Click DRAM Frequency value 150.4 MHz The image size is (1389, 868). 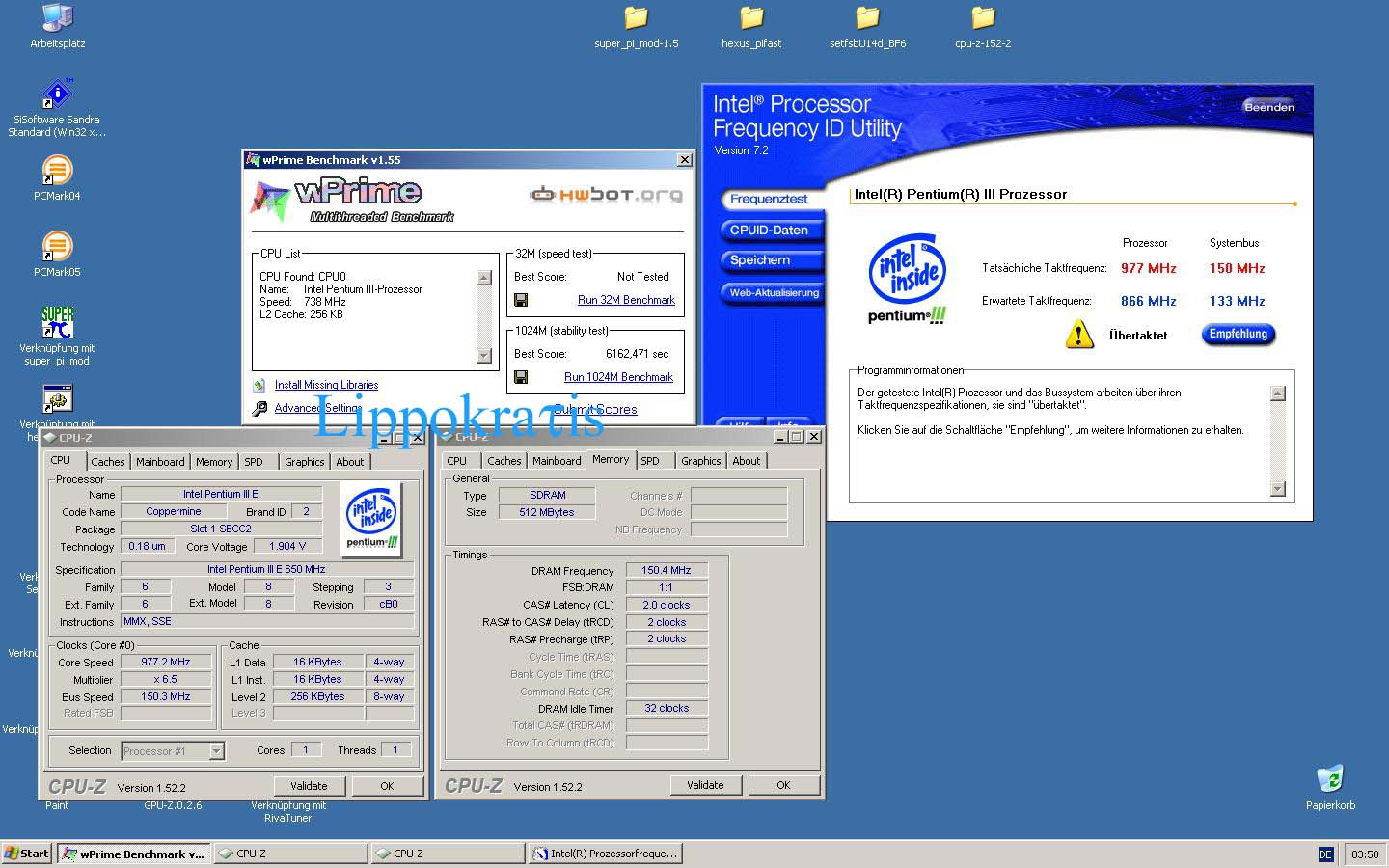667,570
